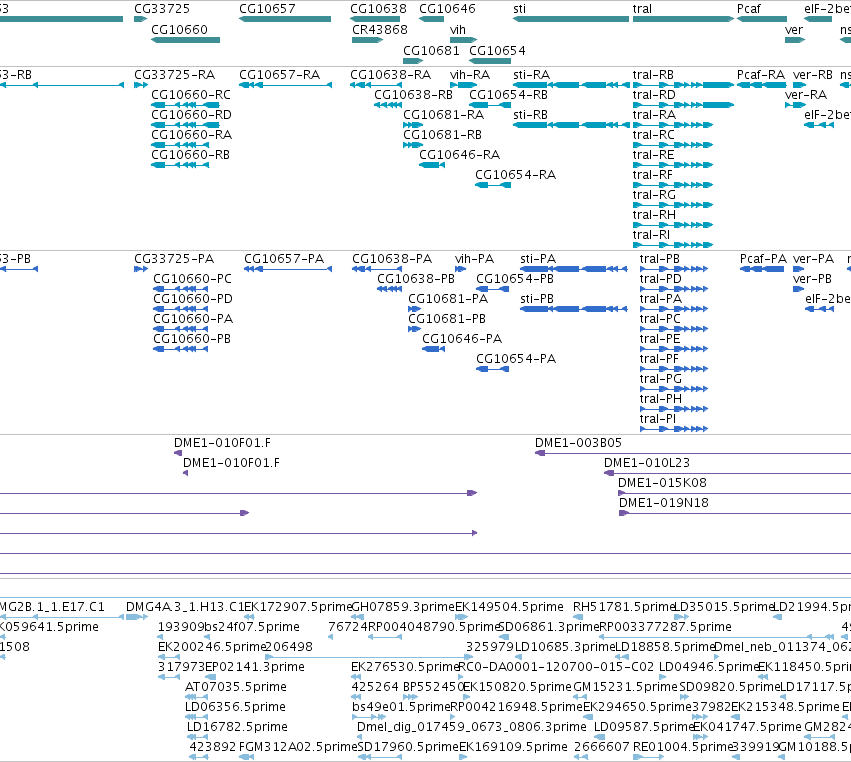Click the EK169109.5prime EST label
The image size is (851, 762).
(513, 747)
